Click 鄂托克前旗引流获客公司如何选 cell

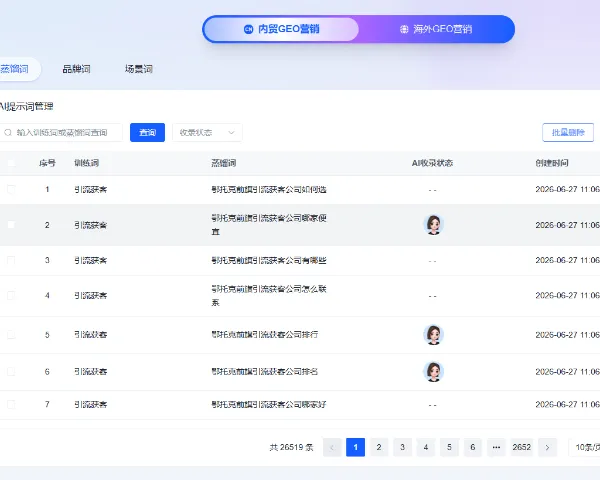click(269, 189)
